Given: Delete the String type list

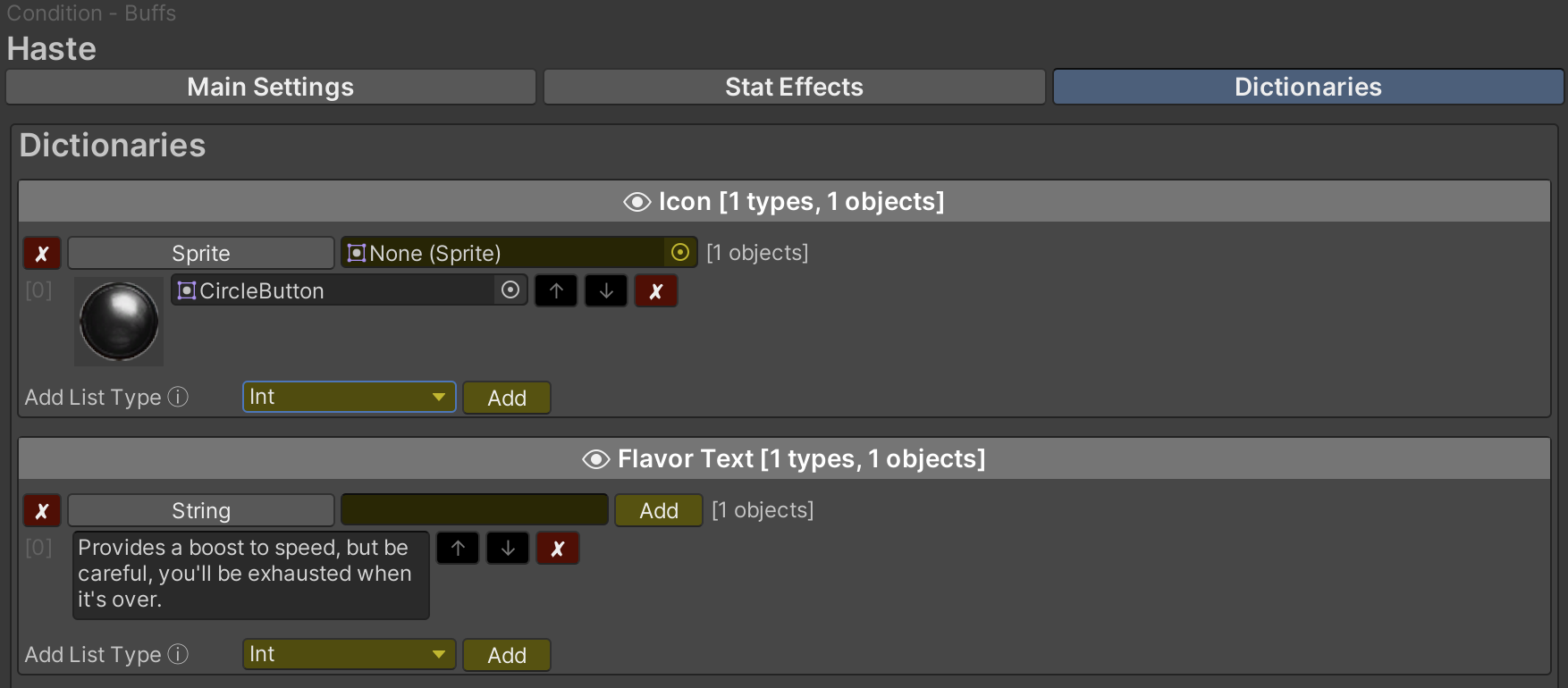Looking at the screenshot, I should 42,511.
